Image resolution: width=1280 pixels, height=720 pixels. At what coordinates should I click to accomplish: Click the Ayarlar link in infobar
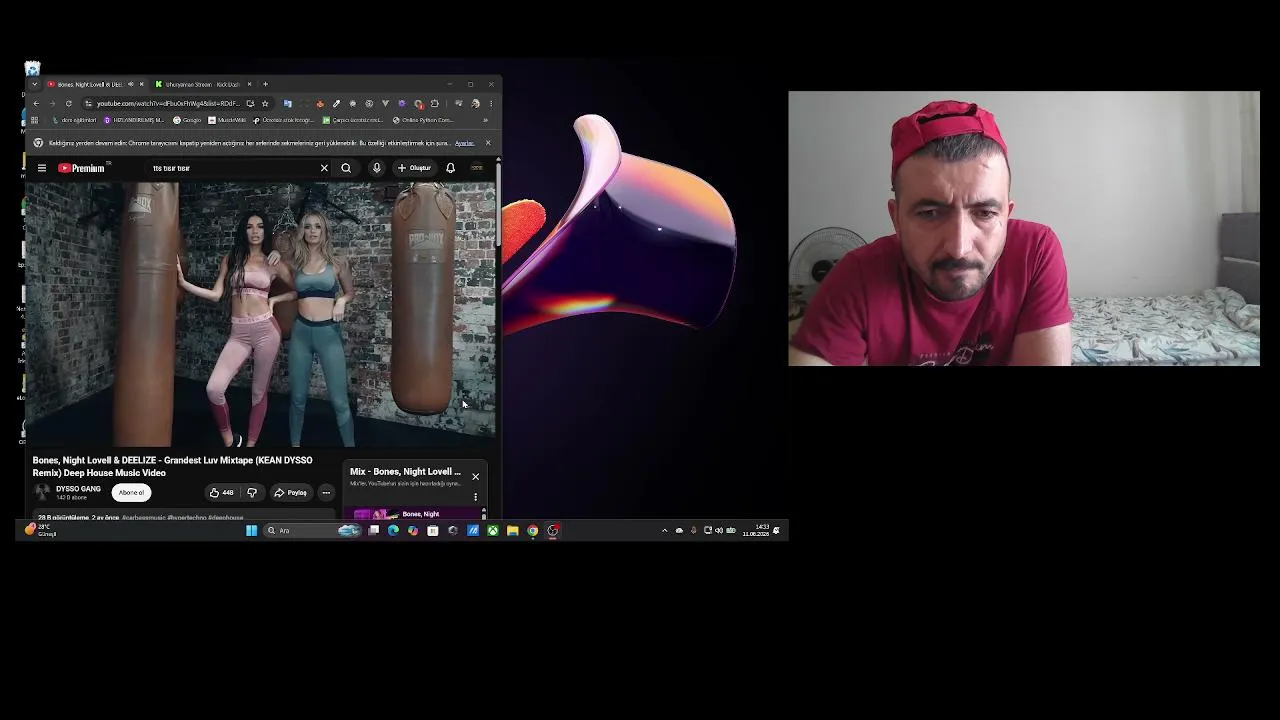[464, 143]
